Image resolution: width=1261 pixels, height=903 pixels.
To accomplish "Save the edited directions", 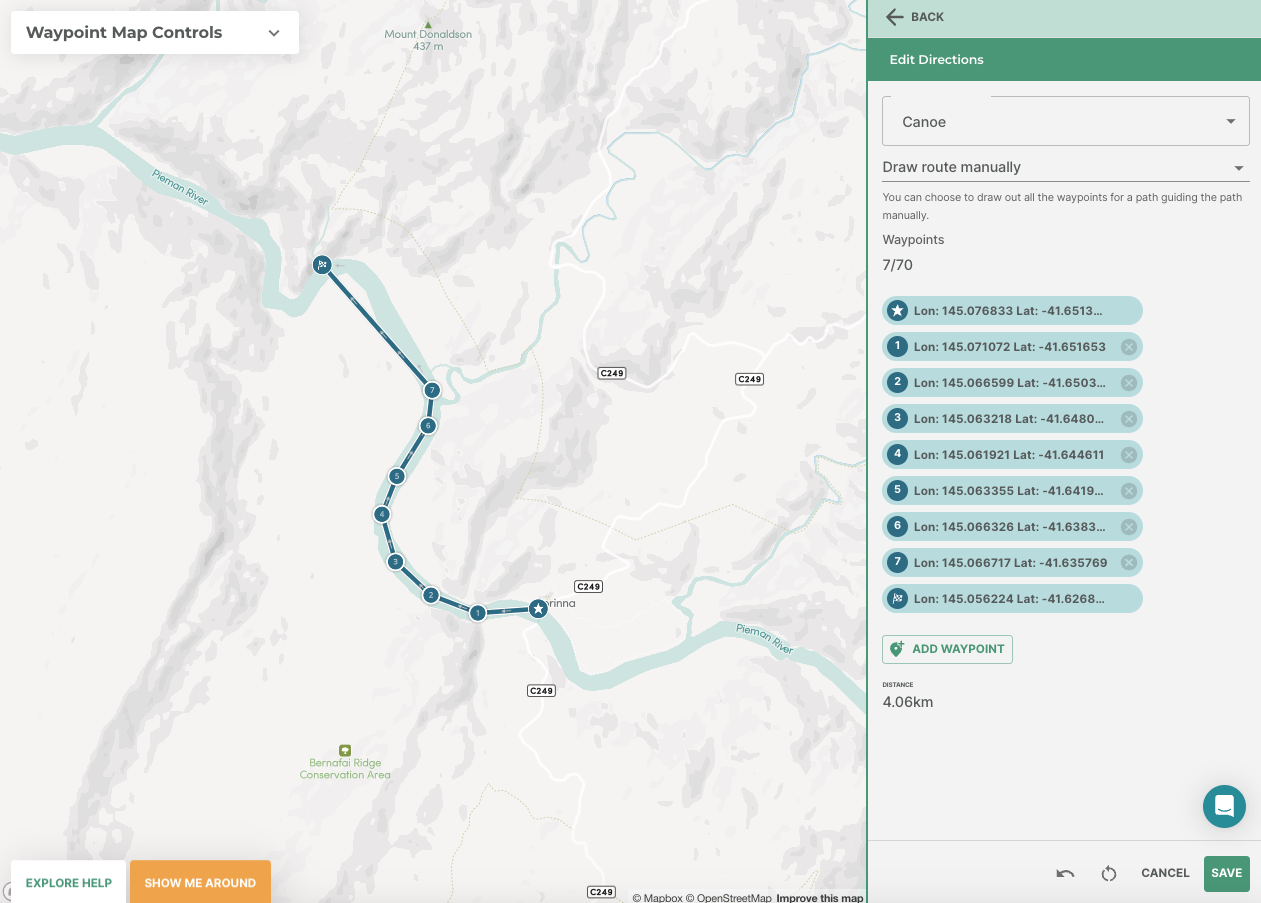I will [1226, 873].
